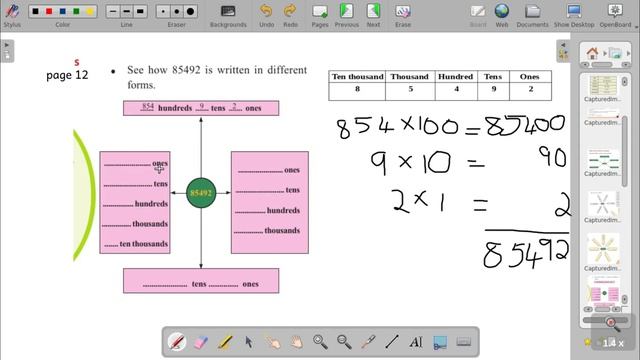
Task: Click the yellow star favorite icon
Action: [x=587, y=342]
